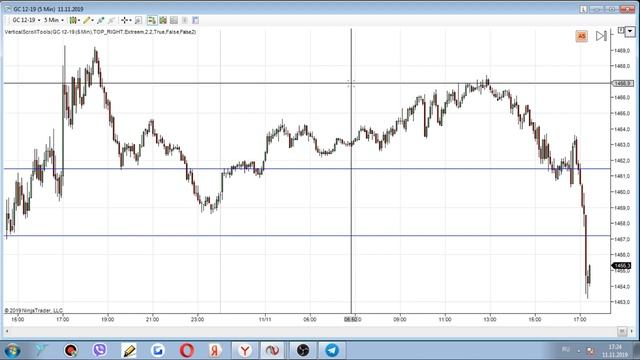Open the red Я Yandex taskbar icon

pos(215,350)
